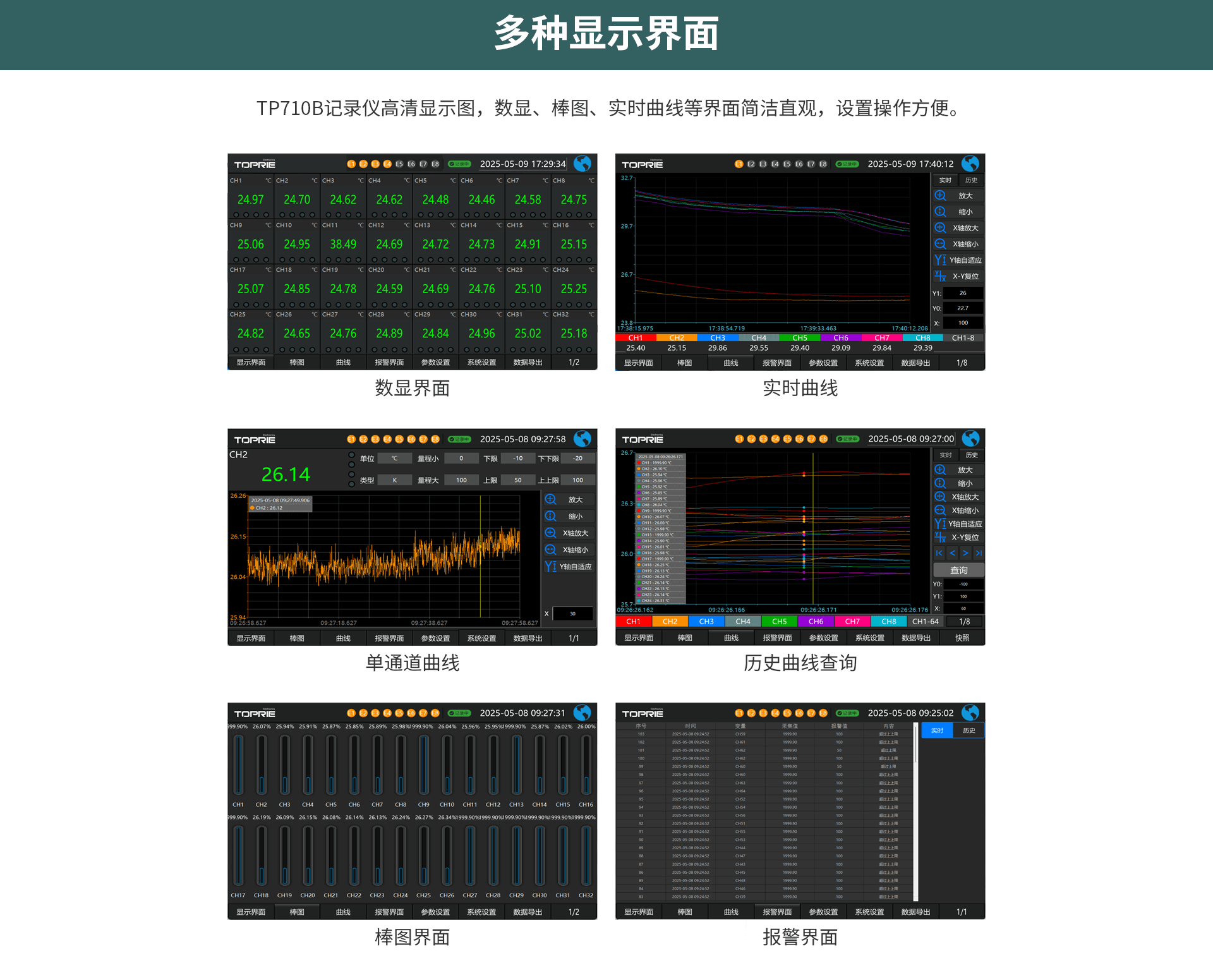Screen dimensions: 1213x980
Task: Toggle the 记录中 recording indicator
Action: [x=459, y=164]
